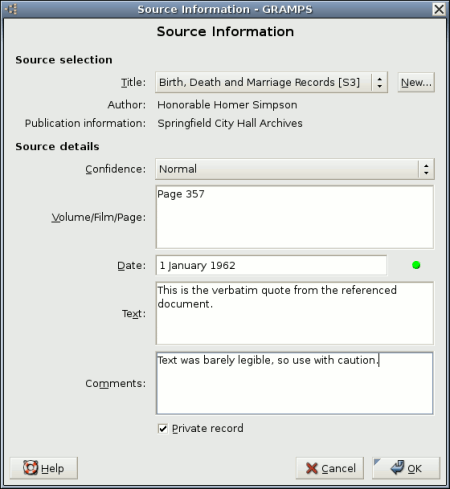Click into the Volume/Film/Page text area

pos(295,217)
